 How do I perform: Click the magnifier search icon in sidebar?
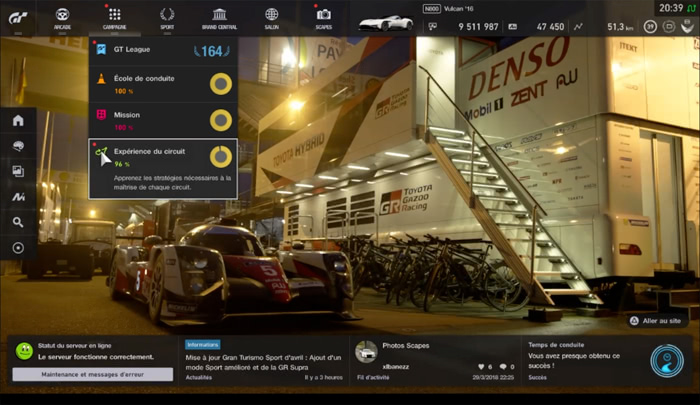[18, 222]
